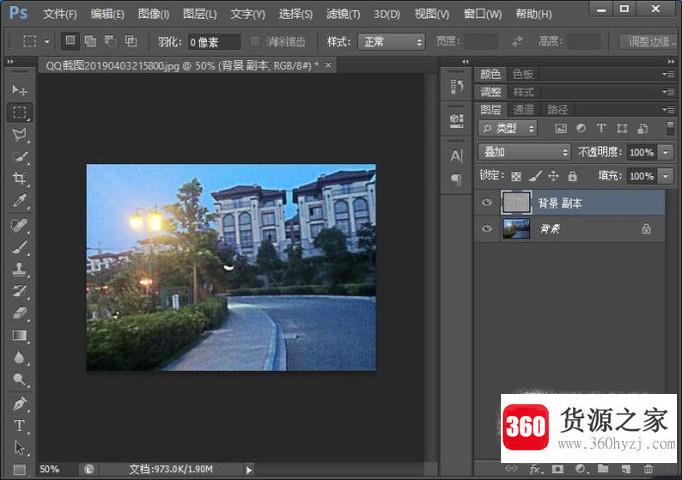682x480 pixels.
Task: Choose Subtract from Selection mode
Action: click(110, 41)
